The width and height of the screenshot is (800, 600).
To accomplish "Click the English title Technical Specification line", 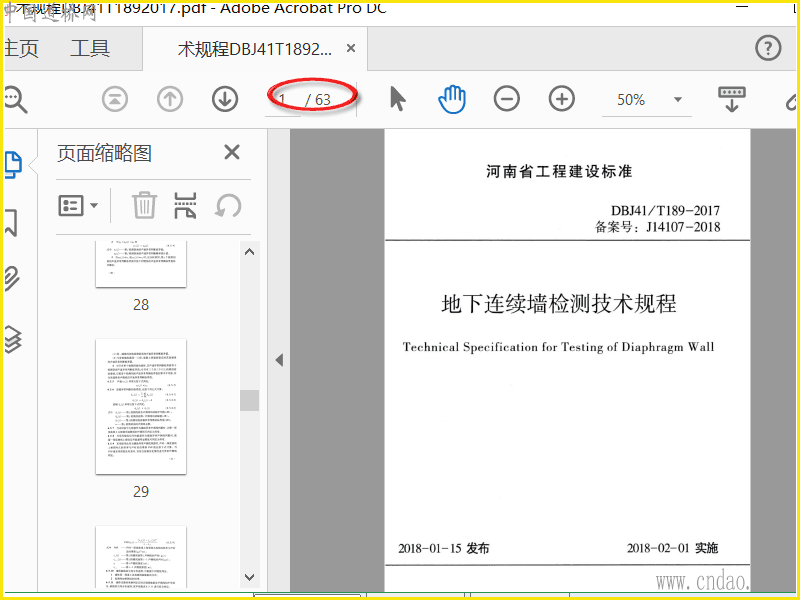I will pyautogui.click(x=558, y=347).
